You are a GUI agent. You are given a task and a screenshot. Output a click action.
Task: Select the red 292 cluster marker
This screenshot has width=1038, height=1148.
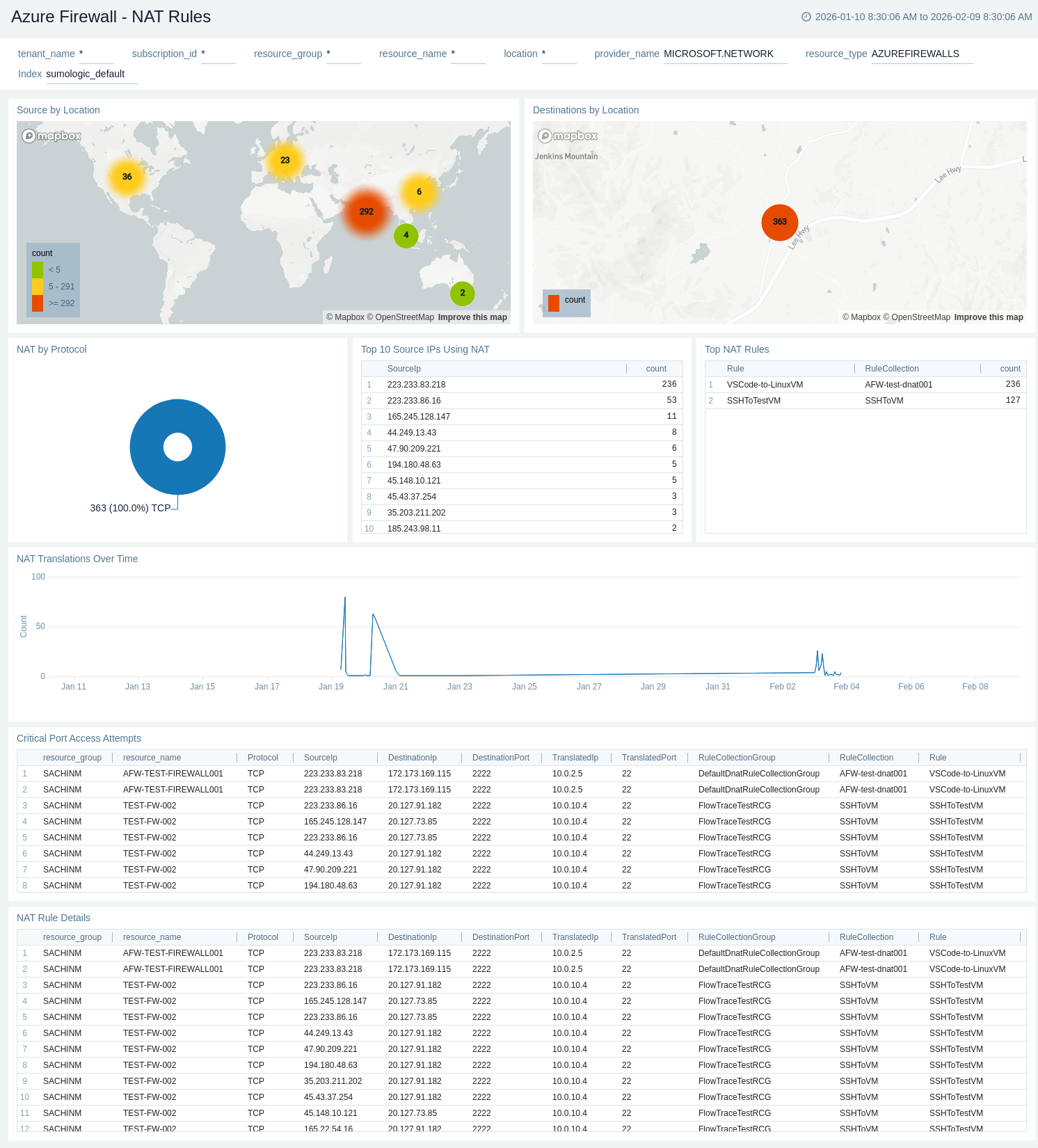coord(366,212)
